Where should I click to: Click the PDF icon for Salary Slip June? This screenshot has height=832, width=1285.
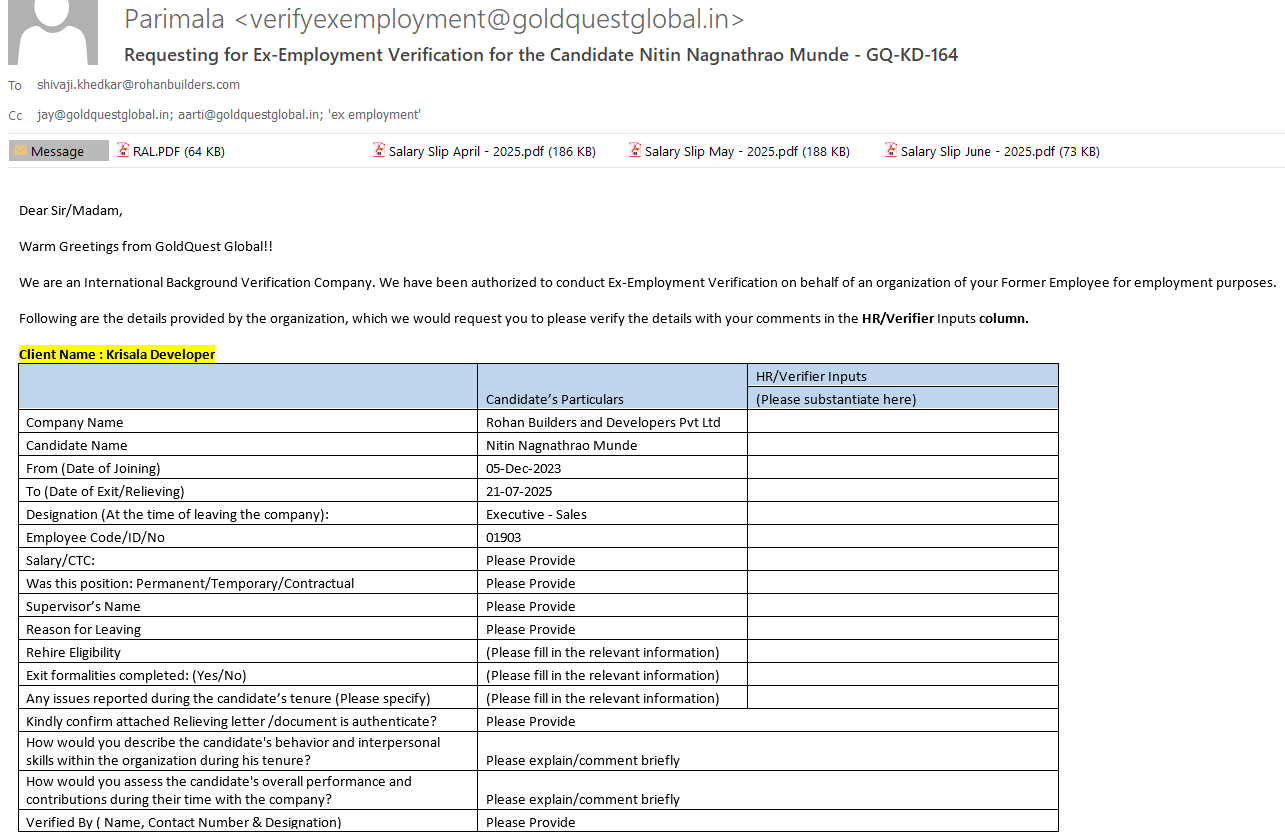(891, 151)
